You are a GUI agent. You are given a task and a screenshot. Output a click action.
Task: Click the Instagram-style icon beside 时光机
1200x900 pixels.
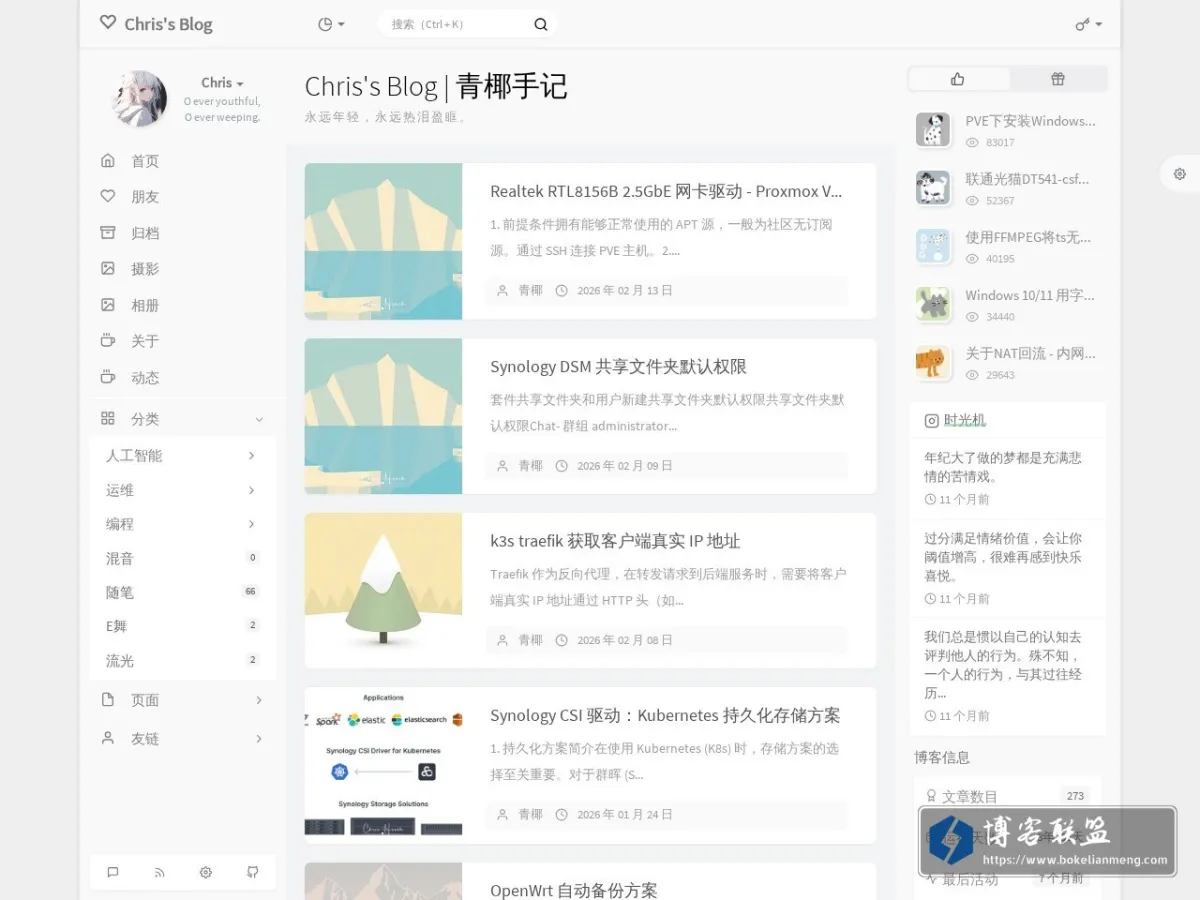(x=931, y=421)
